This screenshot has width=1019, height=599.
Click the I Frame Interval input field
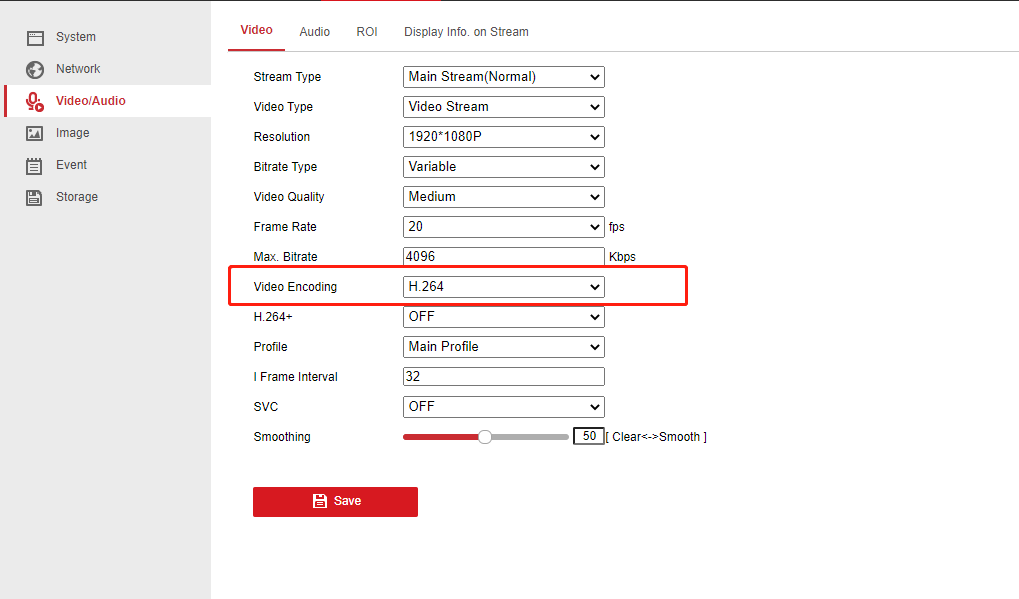[x=504, y=377]
